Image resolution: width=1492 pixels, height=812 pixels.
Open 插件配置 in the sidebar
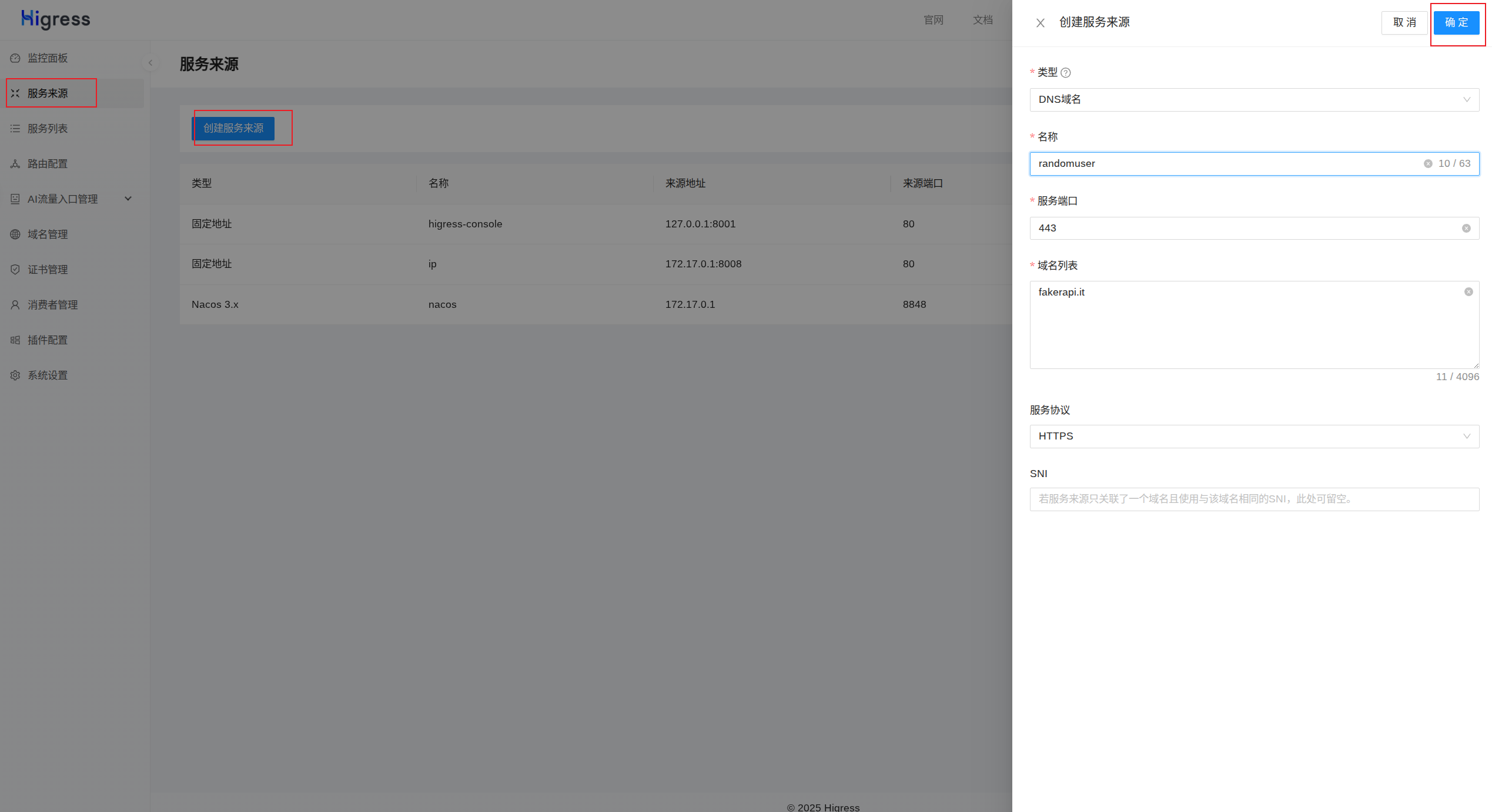[48, 340]
